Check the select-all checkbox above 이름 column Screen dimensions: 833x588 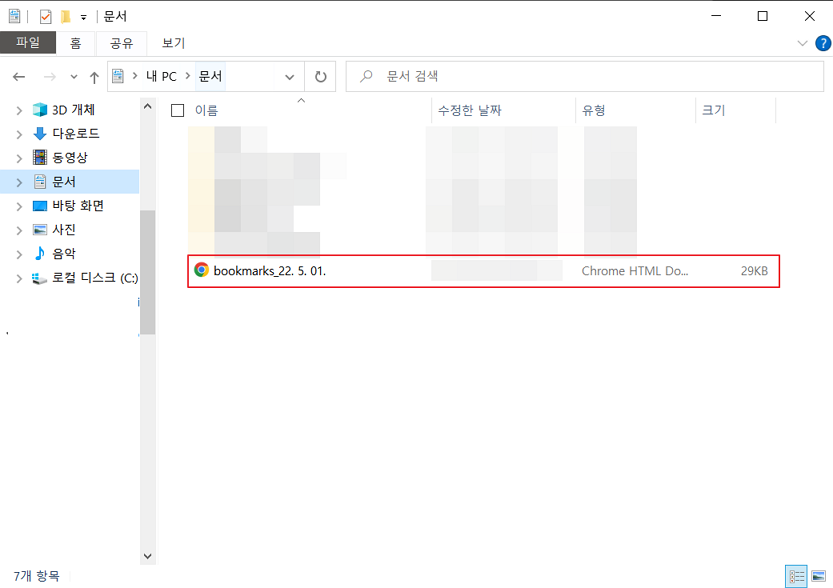tap(177, 111)
